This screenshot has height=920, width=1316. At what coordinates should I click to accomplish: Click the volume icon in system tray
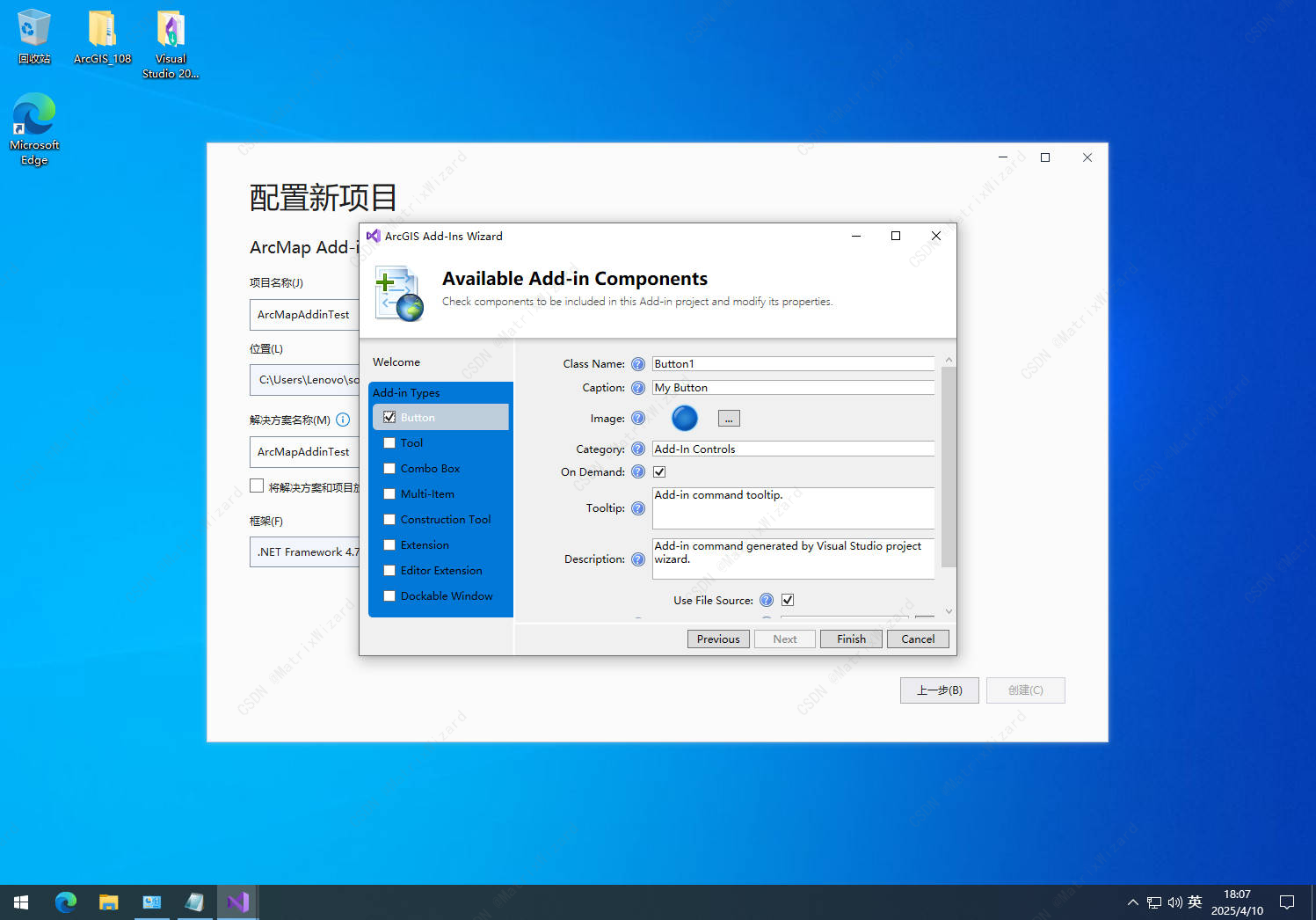pos(1174,902)
